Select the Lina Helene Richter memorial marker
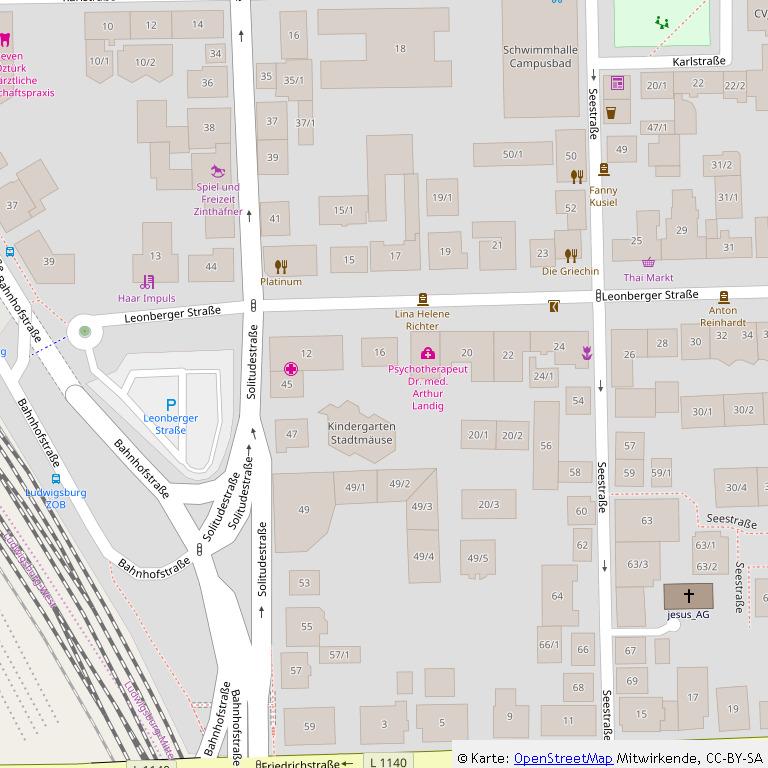 pos(421,299)
